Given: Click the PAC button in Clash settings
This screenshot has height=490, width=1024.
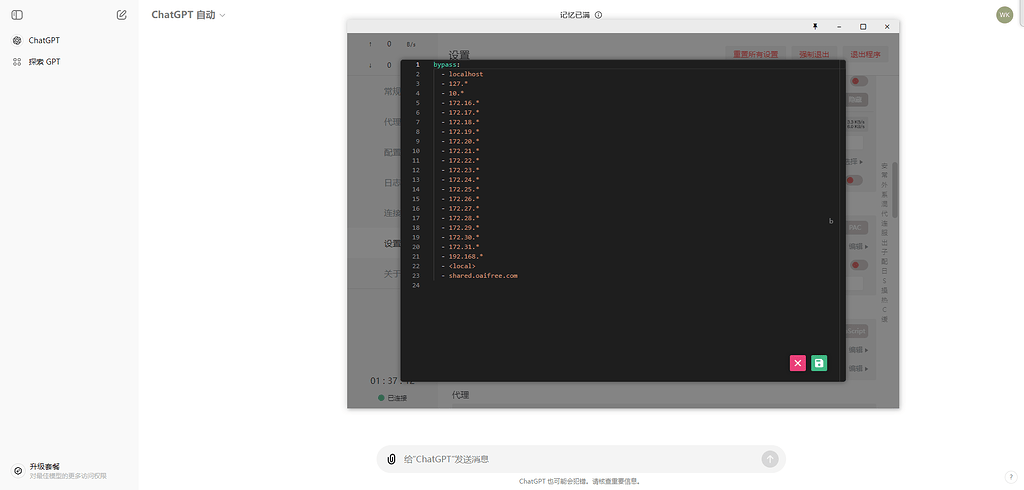Looking at the screenshot, I should pos(855,228).
